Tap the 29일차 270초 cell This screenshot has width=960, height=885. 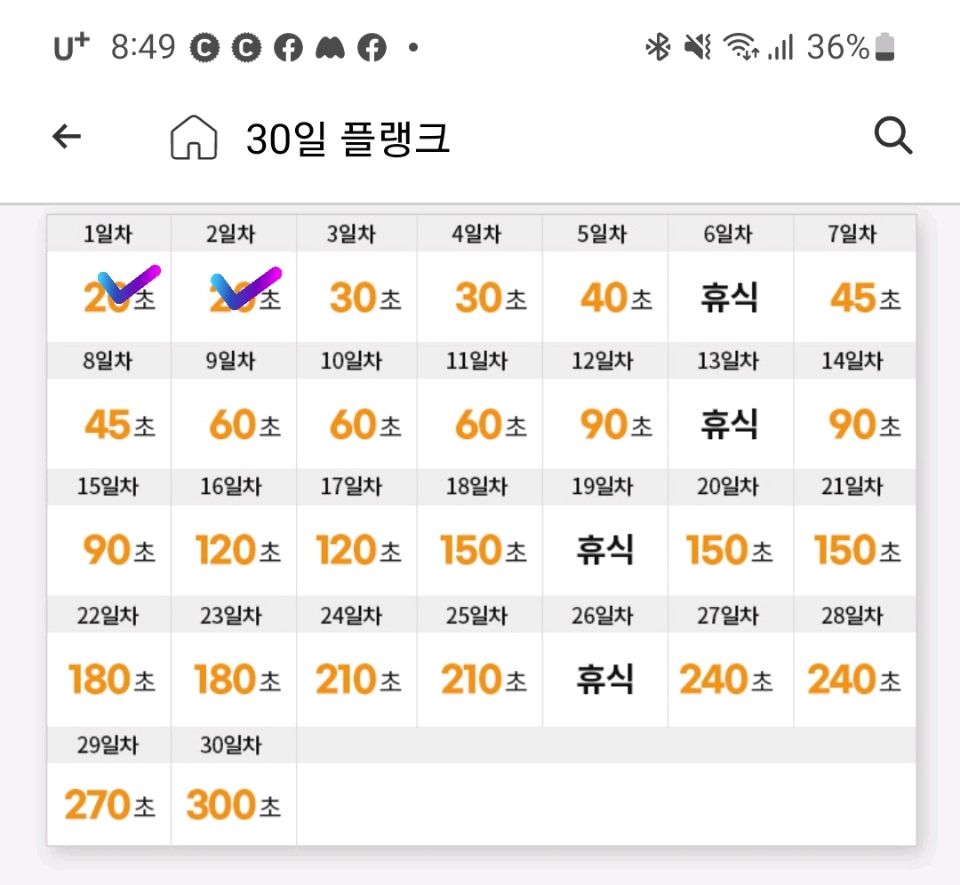tap(110, 804)
